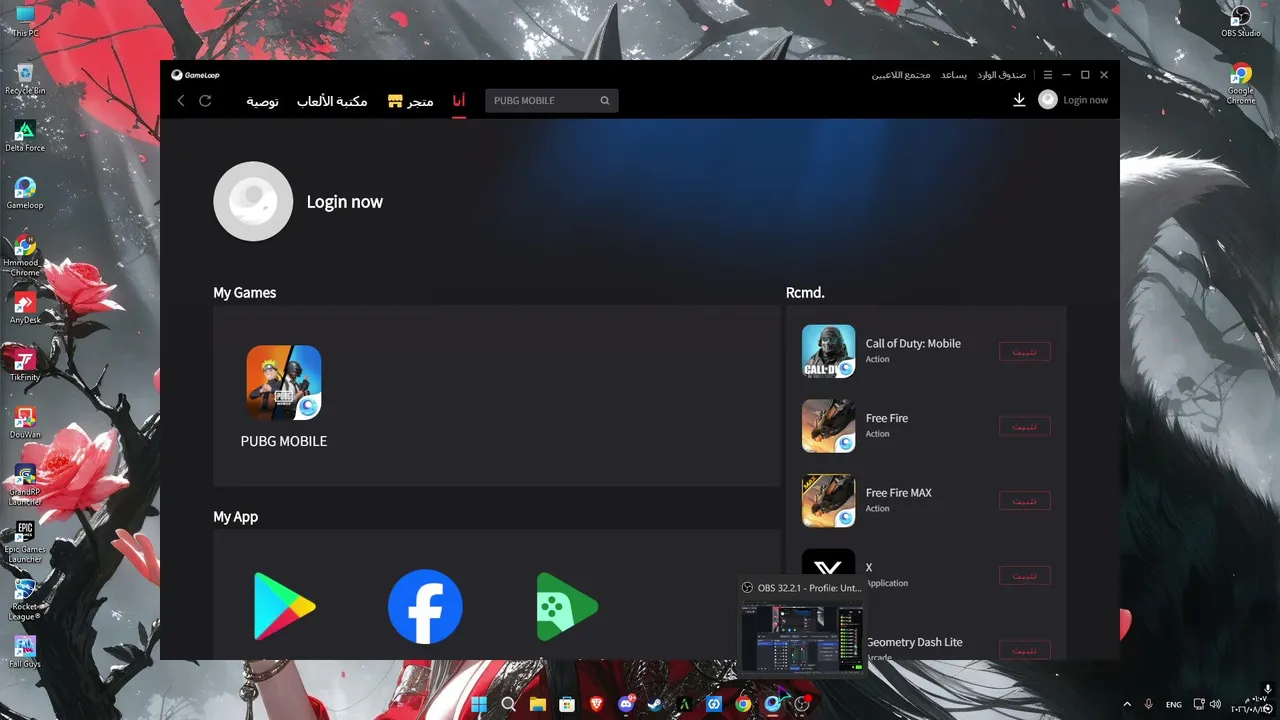The width and height of the screenshot is (1280, 720).
Task: Click the Windows Start button
Action: click(x=479, y=704)
